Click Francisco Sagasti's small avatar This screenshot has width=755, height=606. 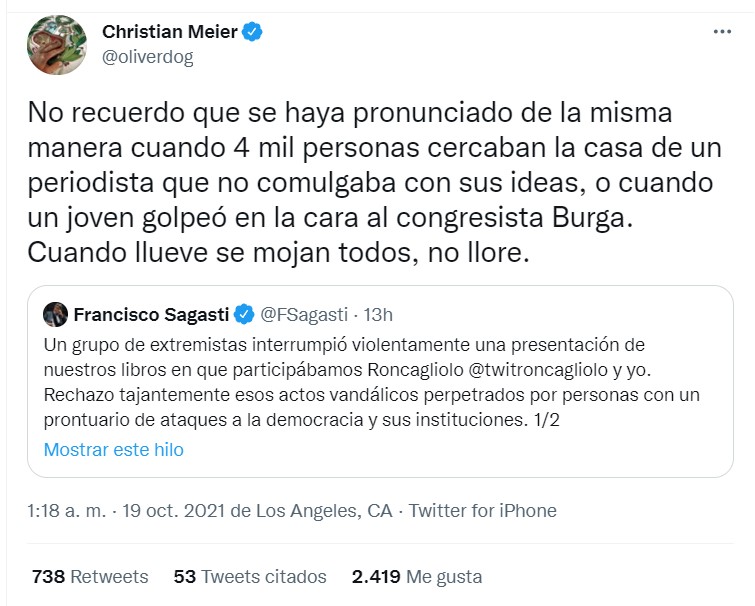(x=56, y=315)
